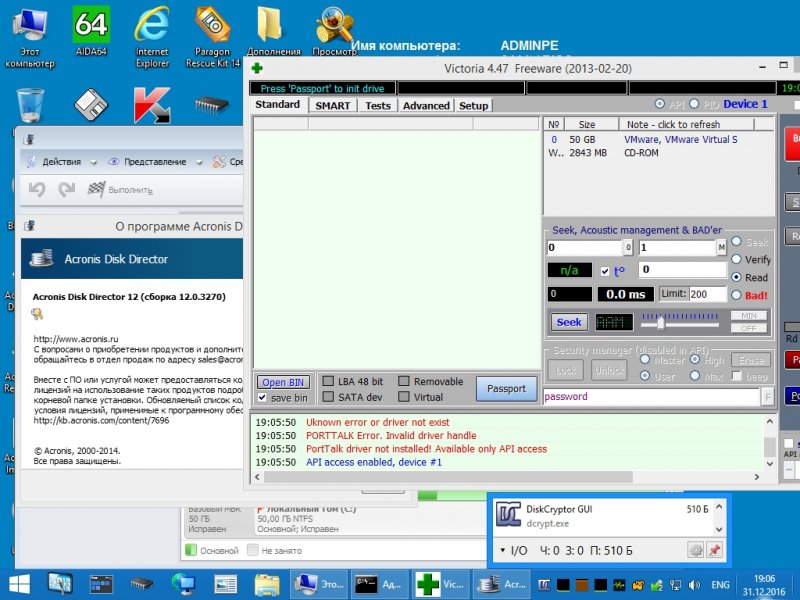800x600 pixels.
Task: Expand the Действия dropdown menu
Action: pos(93,163)
